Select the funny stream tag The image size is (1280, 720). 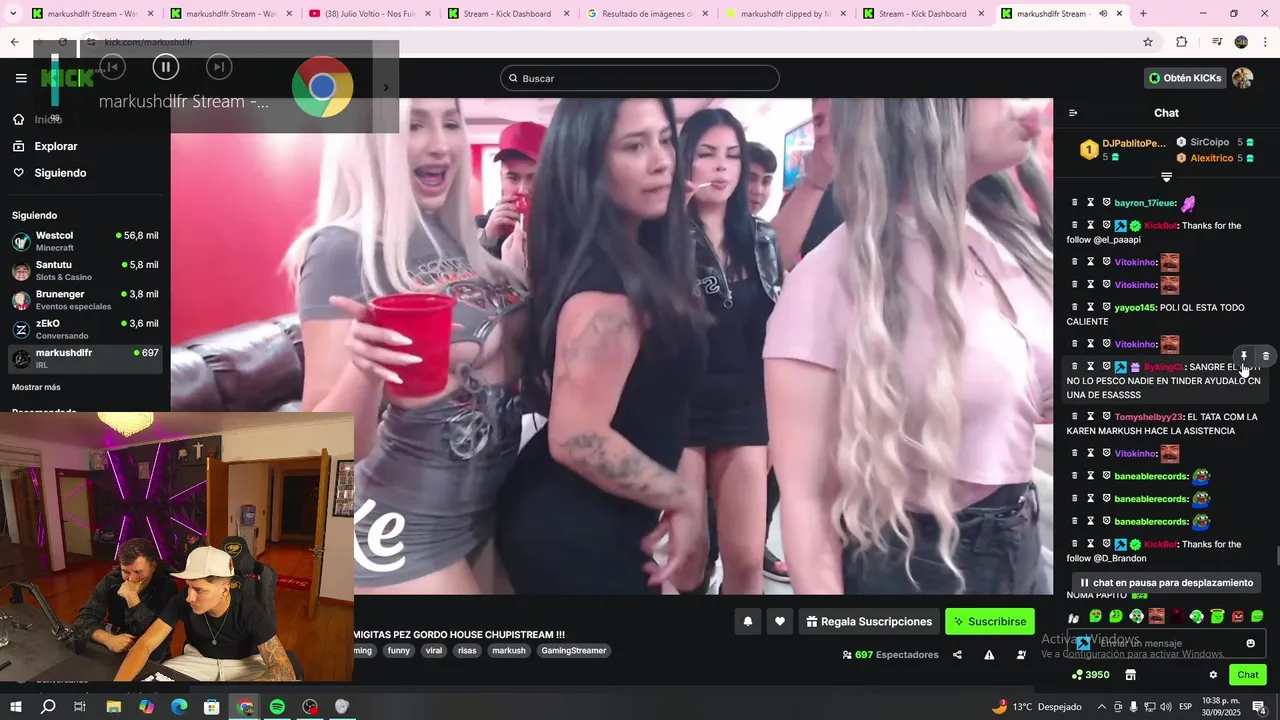point(399,651)
